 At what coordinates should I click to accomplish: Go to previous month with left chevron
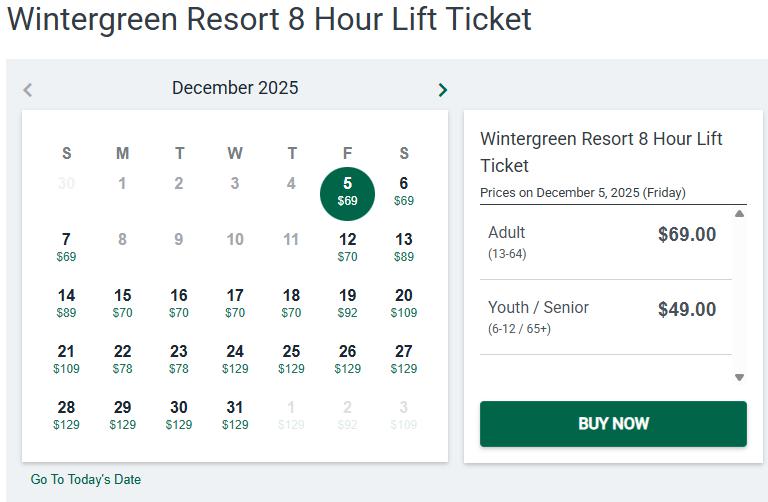pos(28,90)
